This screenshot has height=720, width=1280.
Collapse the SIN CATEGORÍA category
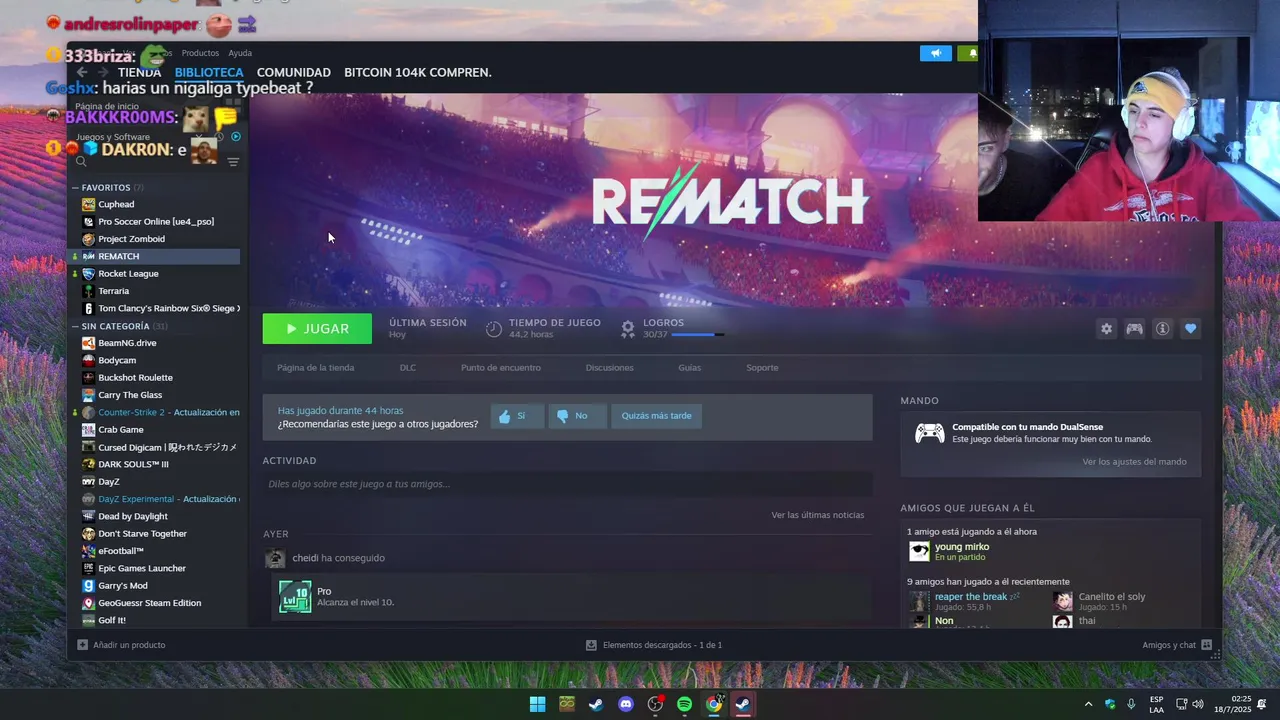75,326
